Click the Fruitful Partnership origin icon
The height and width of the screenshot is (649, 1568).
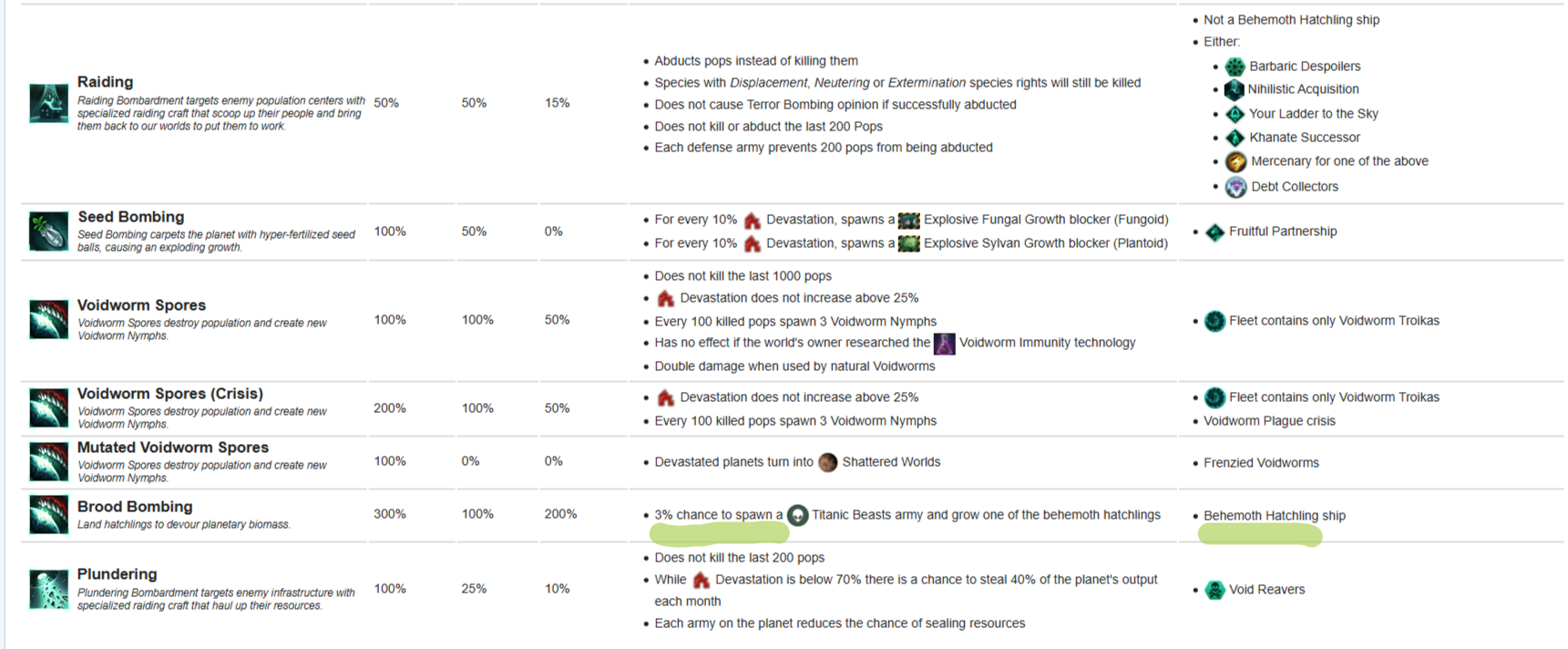pos(1214,232)
